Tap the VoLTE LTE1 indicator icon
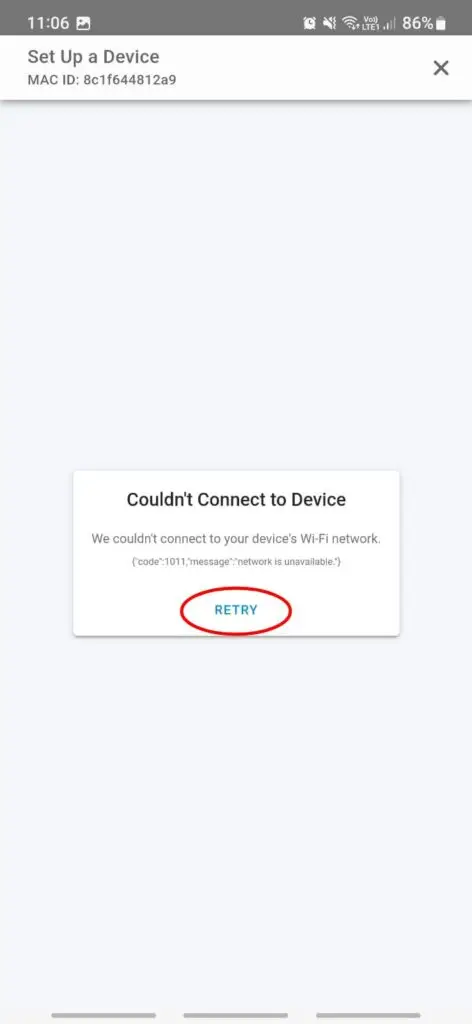This screenshot has height=1024, width=472. pyautogui.click(x=370, y=24)
